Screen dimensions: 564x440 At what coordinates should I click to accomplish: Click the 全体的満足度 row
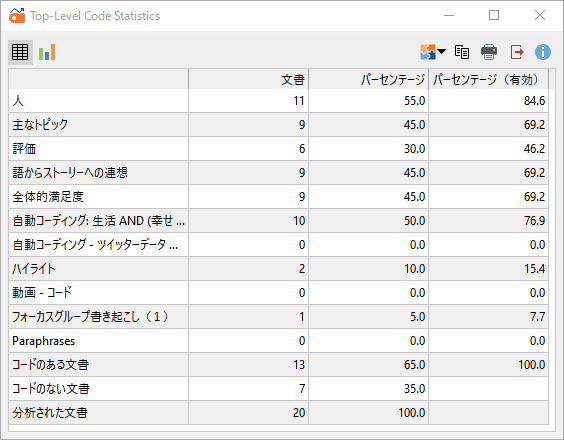[x=278, y=197]
